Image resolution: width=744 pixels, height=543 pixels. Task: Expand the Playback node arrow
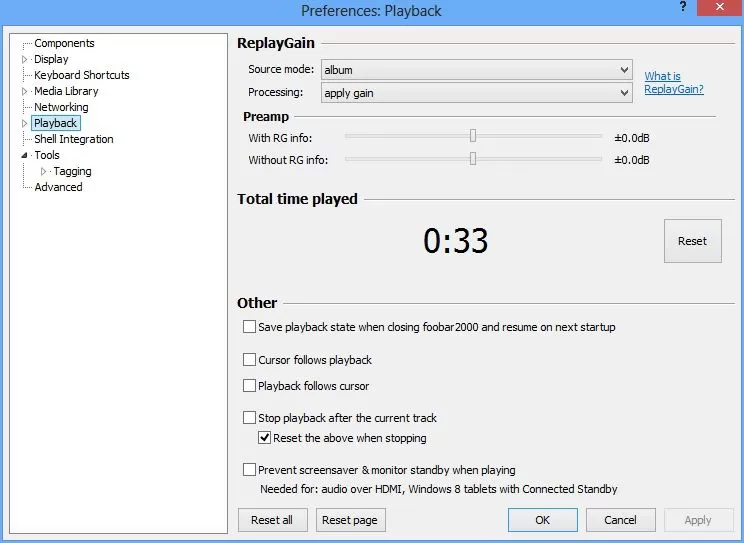[x=25, y=123]
